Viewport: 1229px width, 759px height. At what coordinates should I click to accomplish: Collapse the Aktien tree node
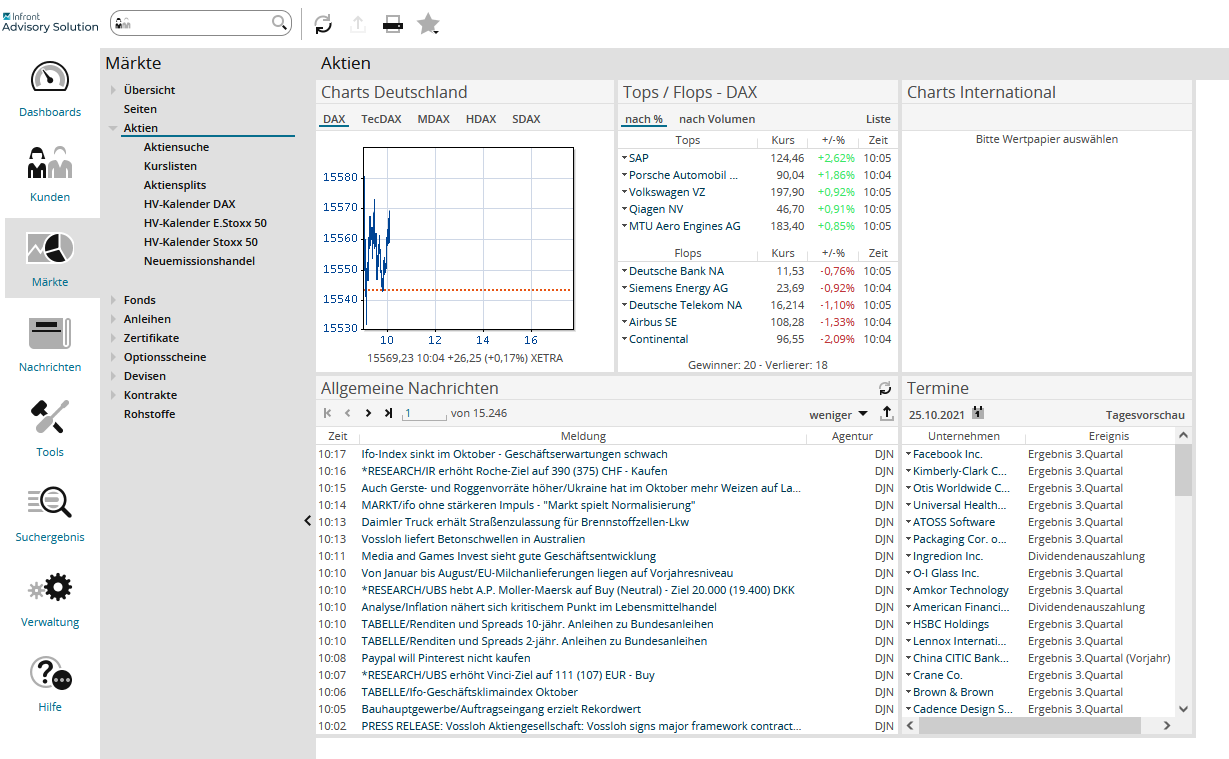tap(114, 129)
